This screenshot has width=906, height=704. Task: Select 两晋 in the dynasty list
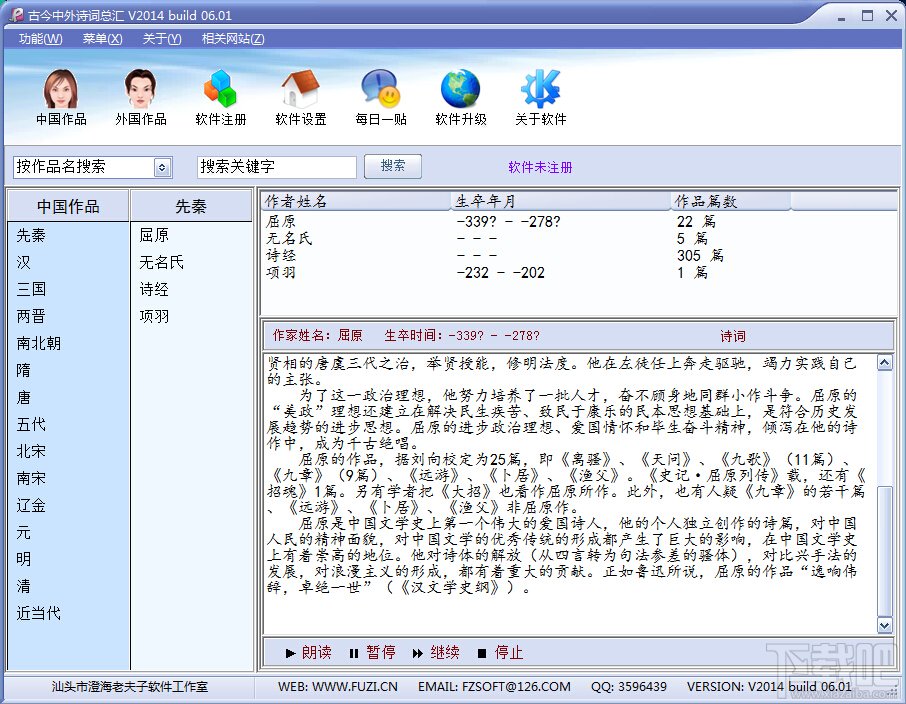click(x=31, y=316)
